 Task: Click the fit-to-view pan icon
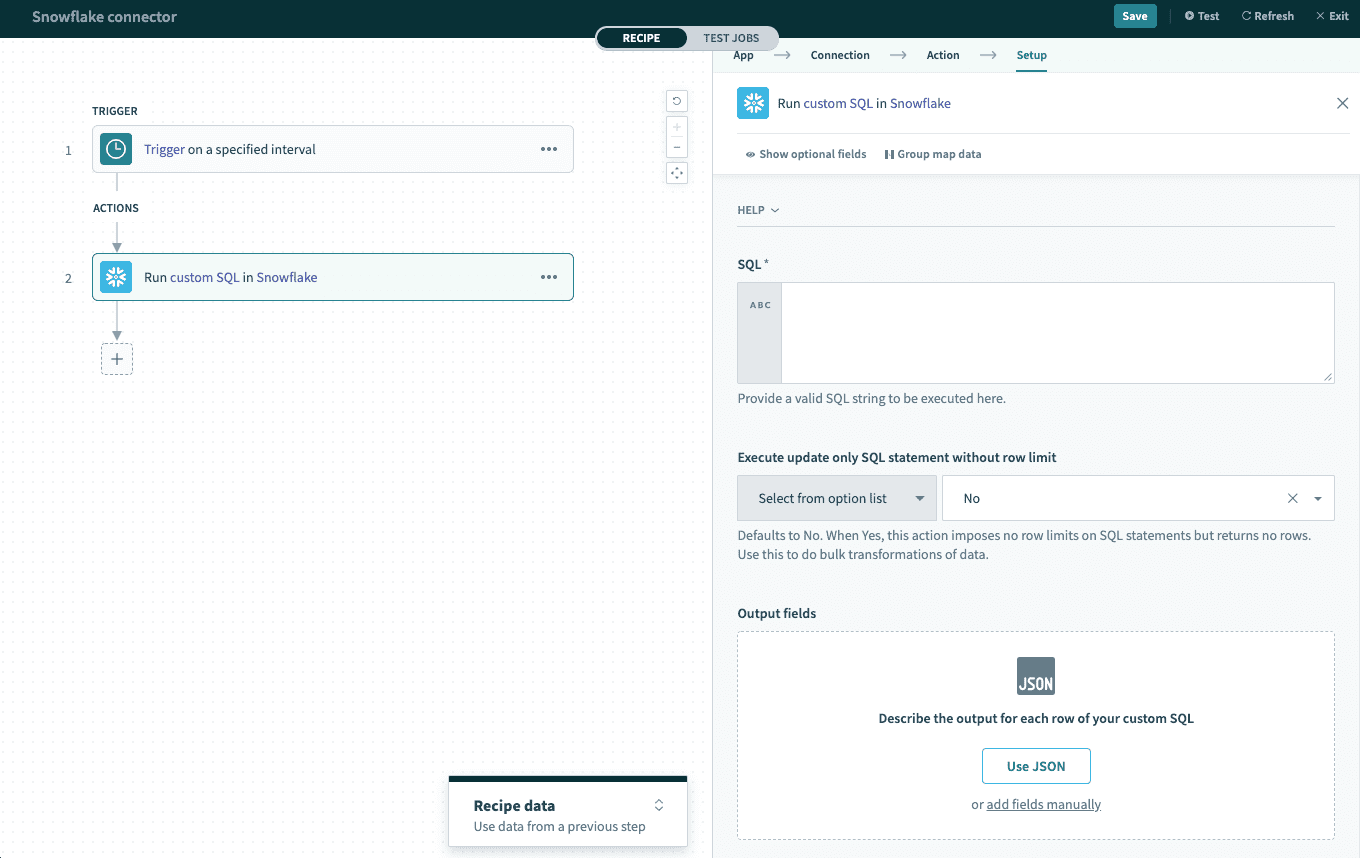point(676,173)
